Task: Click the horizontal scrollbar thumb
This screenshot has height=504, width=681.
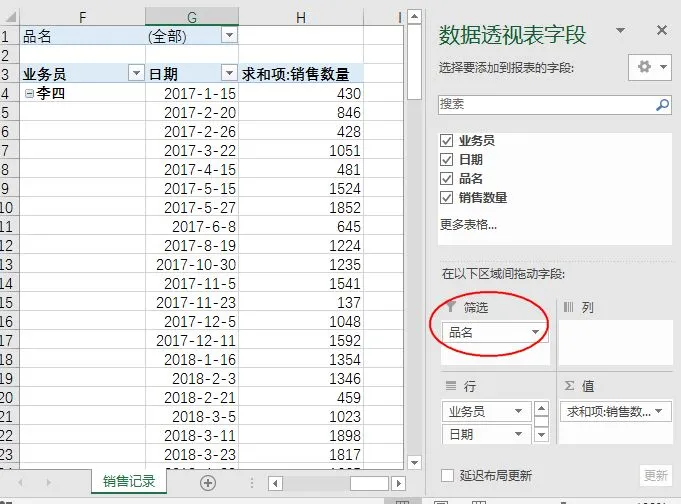Action: pos(369,483)
